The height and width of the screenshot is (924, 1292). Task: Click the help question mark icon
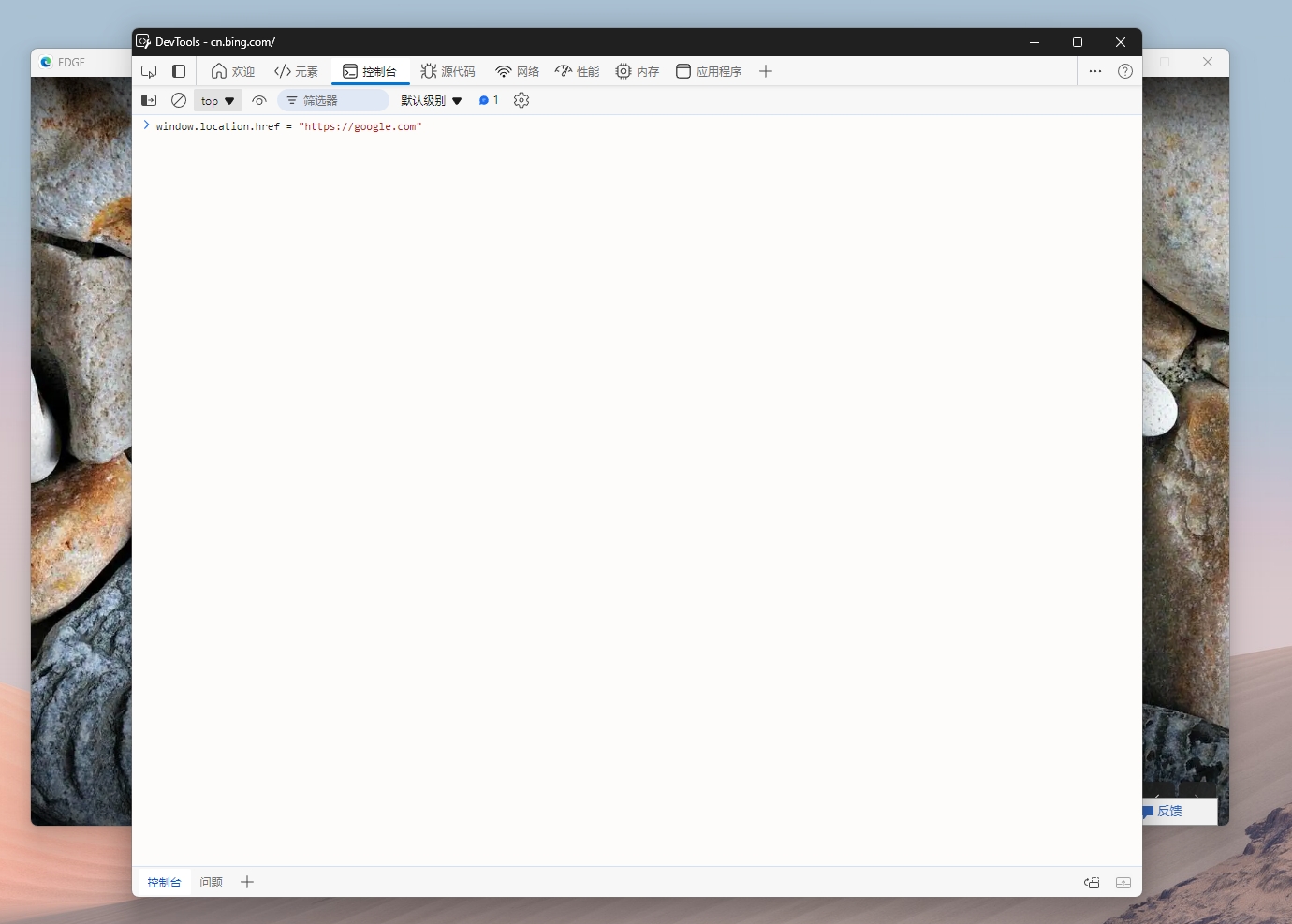coord(1125,71)
